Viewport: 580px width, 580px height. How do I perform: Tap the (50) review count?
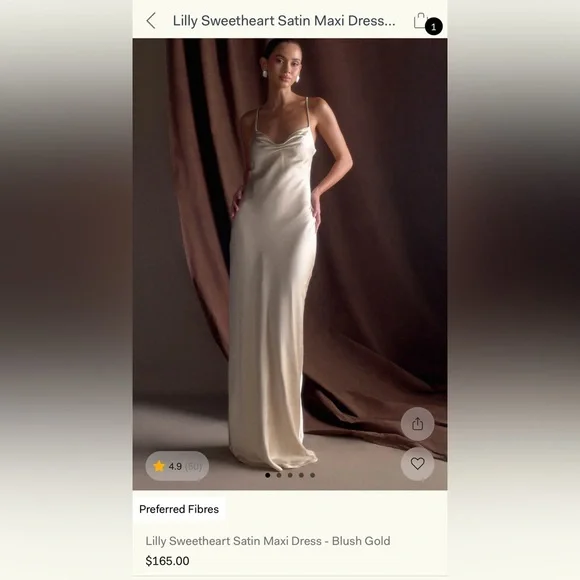(193, 466)
